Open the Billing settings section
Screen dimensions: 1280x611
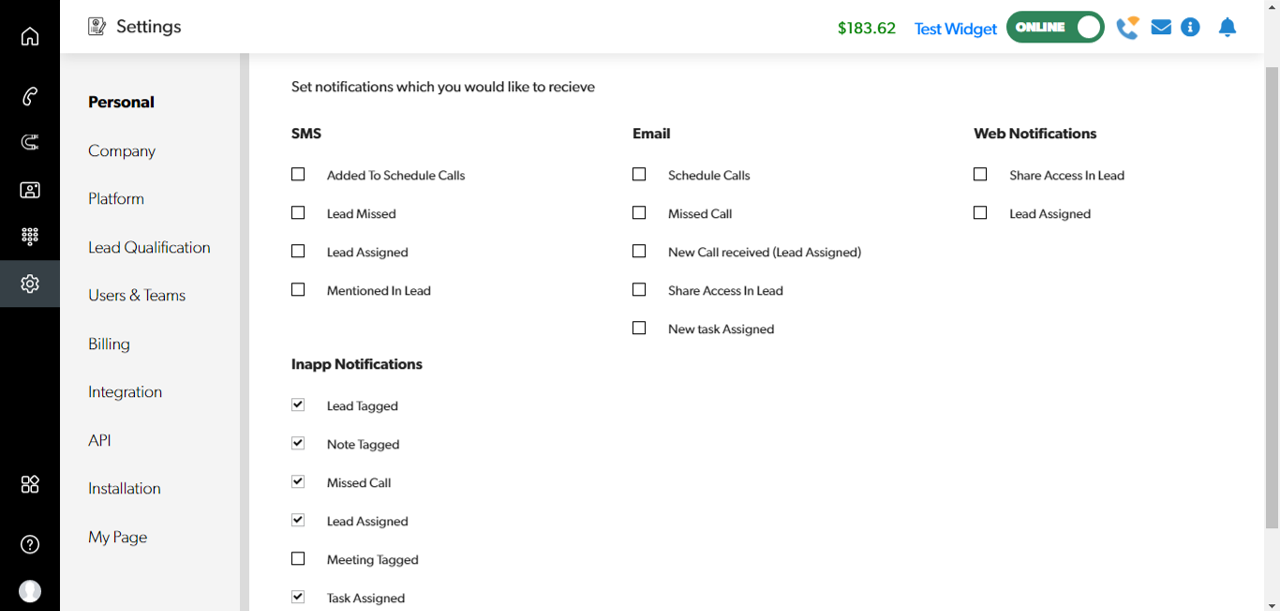[109, 344]
